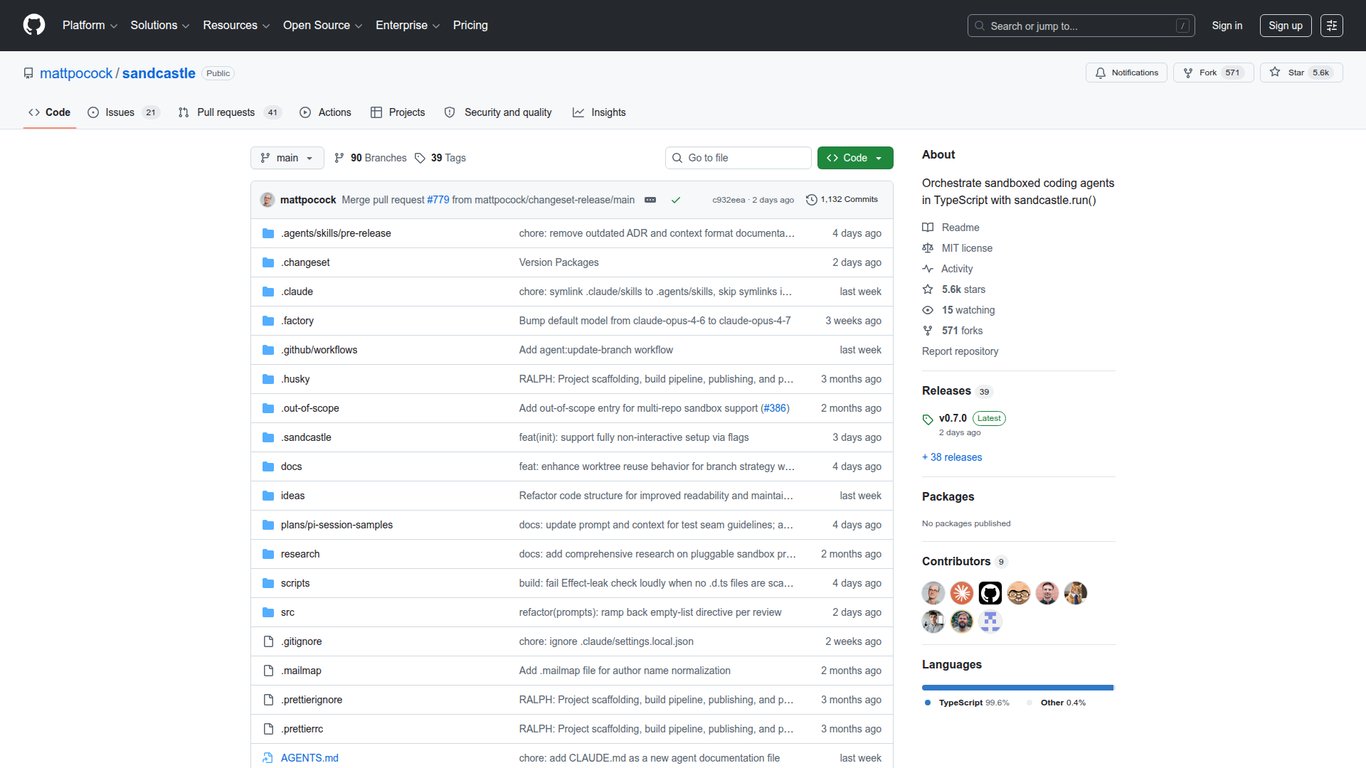This screenshot has height=768, width=1366.
Task: Open the 1,132 Commits history link
Action: pos(842,200)
